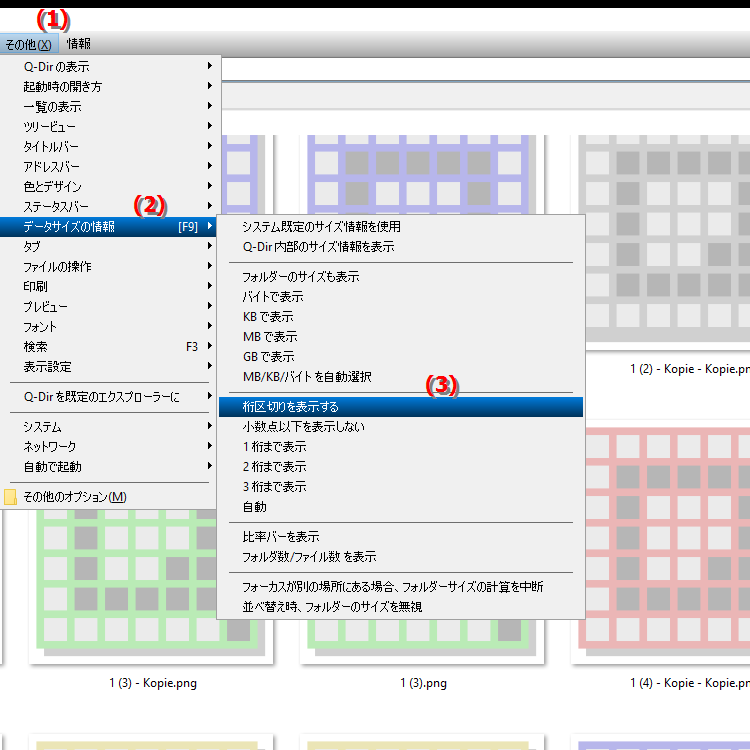The width and height of the screenshot is (750, 750).
Task: Expand arrow next to 表示設定
Action: [x=210, y=366]
